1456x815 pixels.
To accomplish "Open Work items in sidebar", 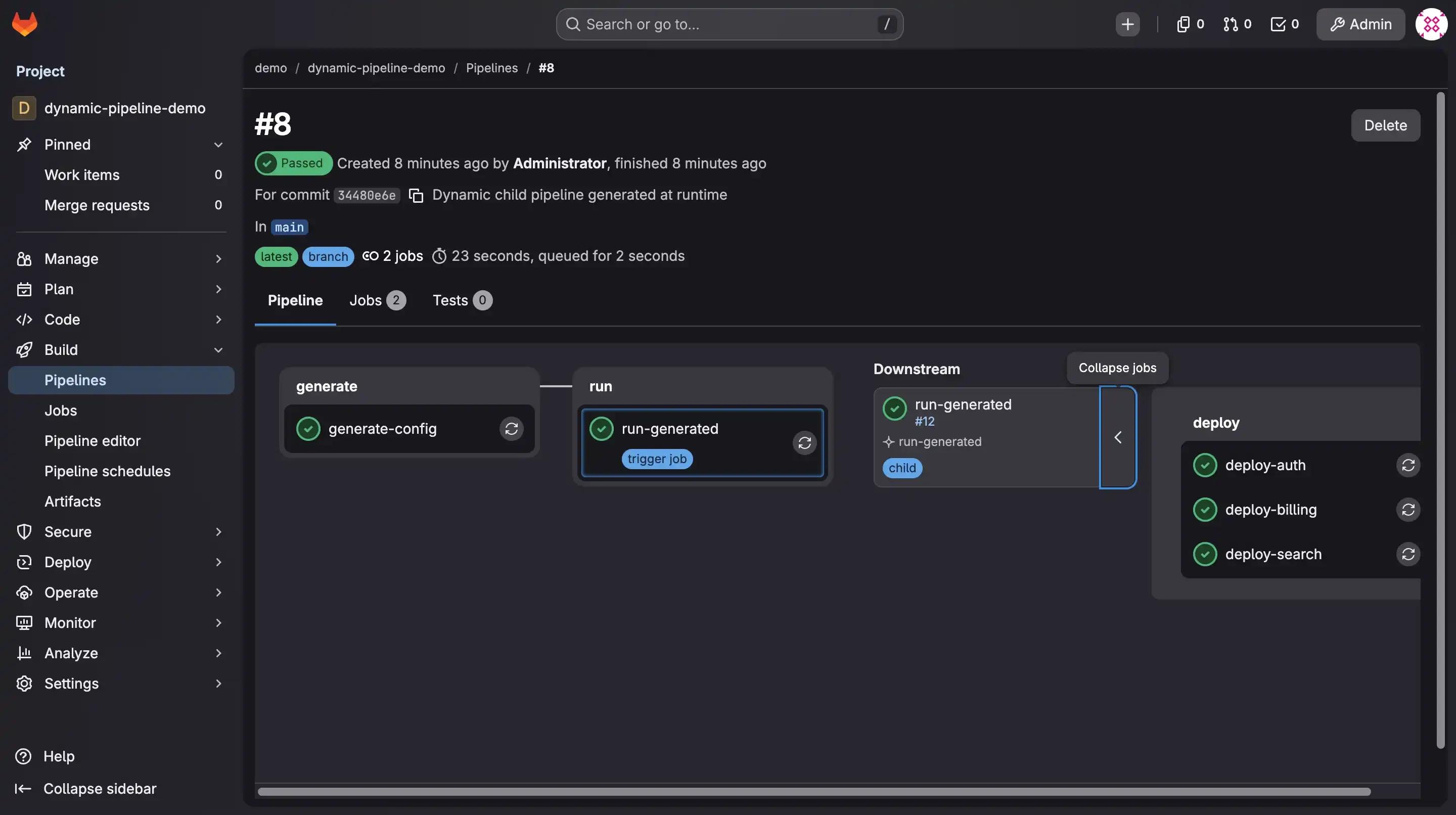I will 121,175.
